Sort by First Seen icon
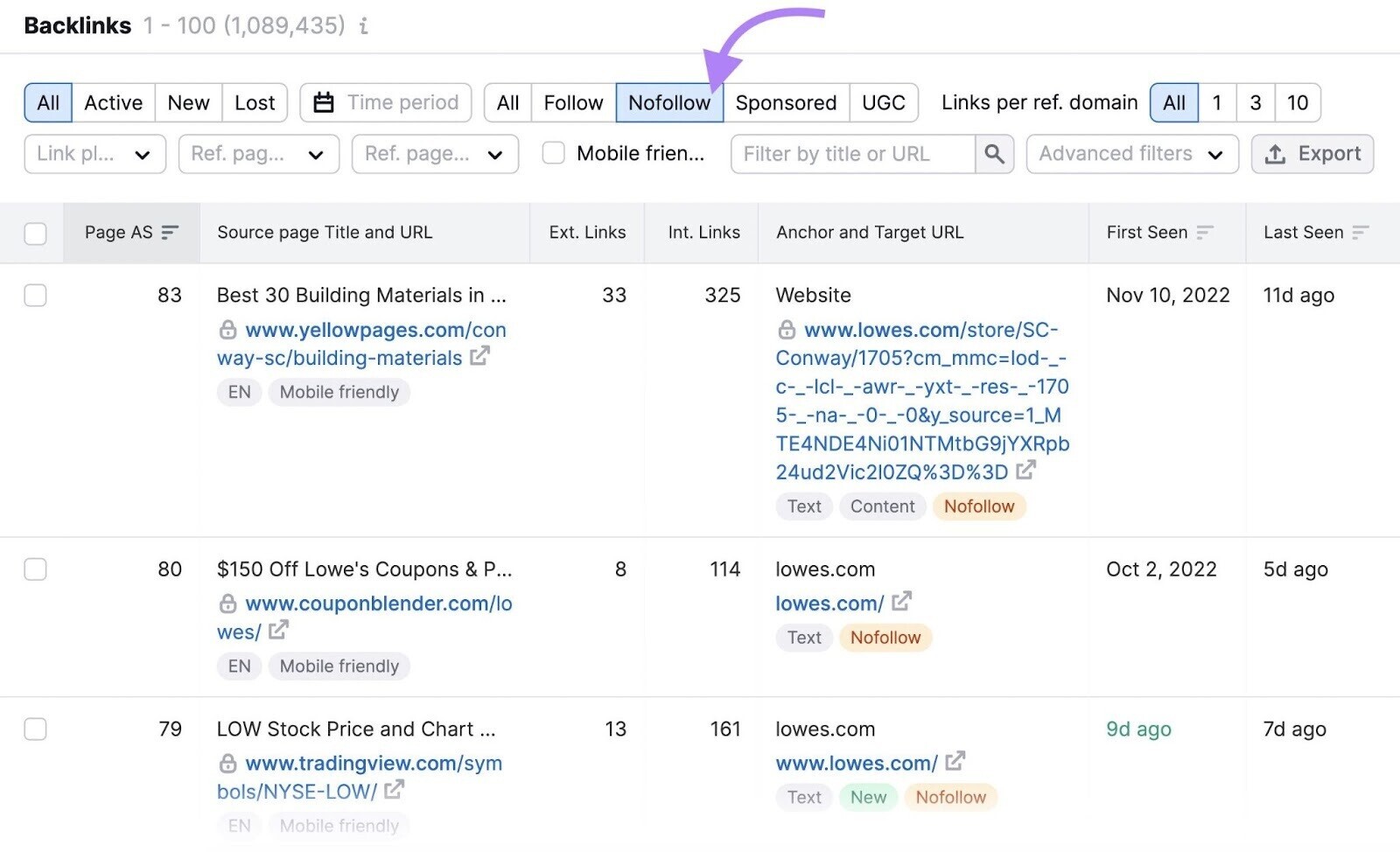The image size is (1400, 852). click(x=1205, y=232)
